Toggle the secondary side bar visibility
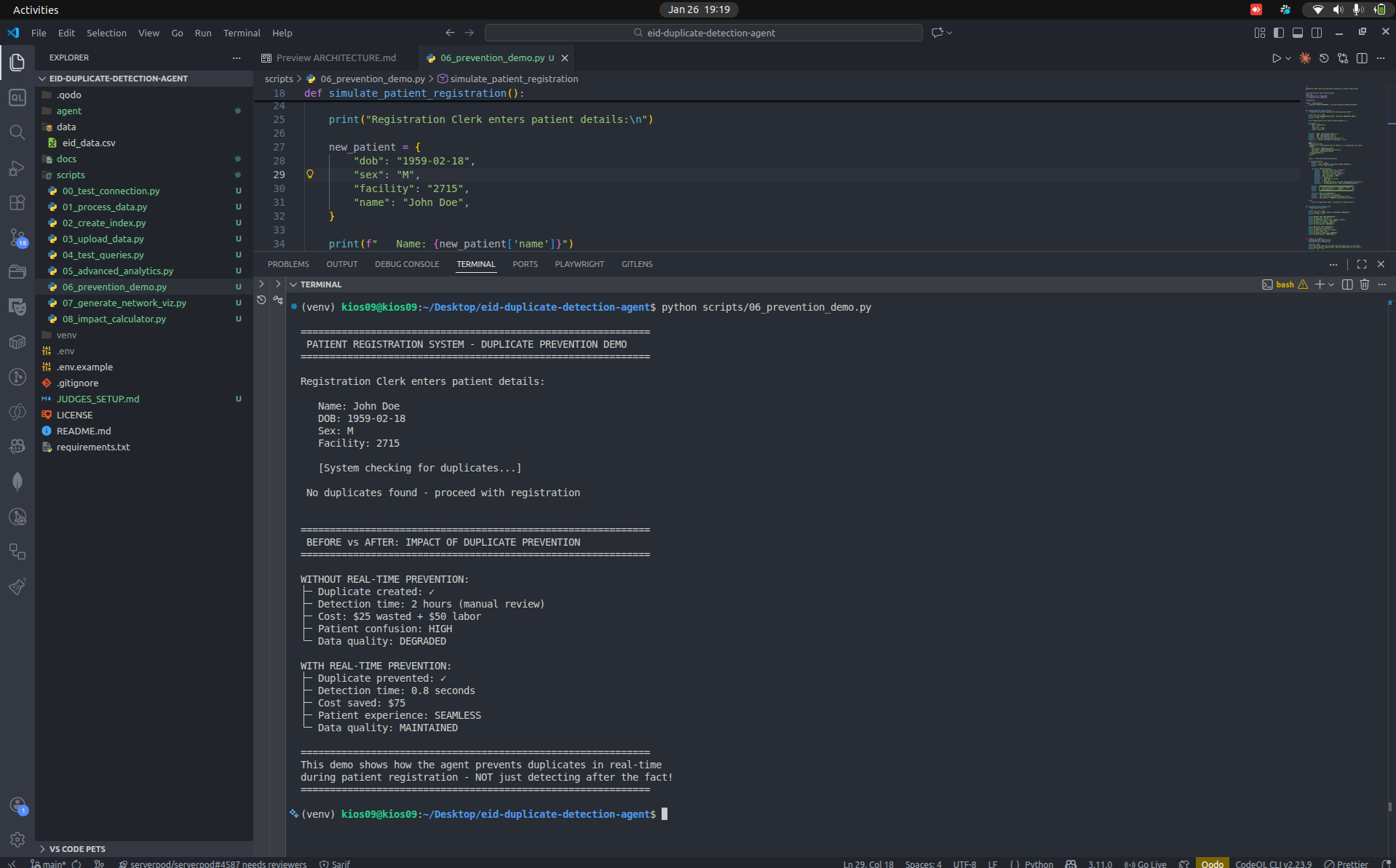This screenshot has width=1396, height=868. pyautogui.click(x=1317, y=33)
